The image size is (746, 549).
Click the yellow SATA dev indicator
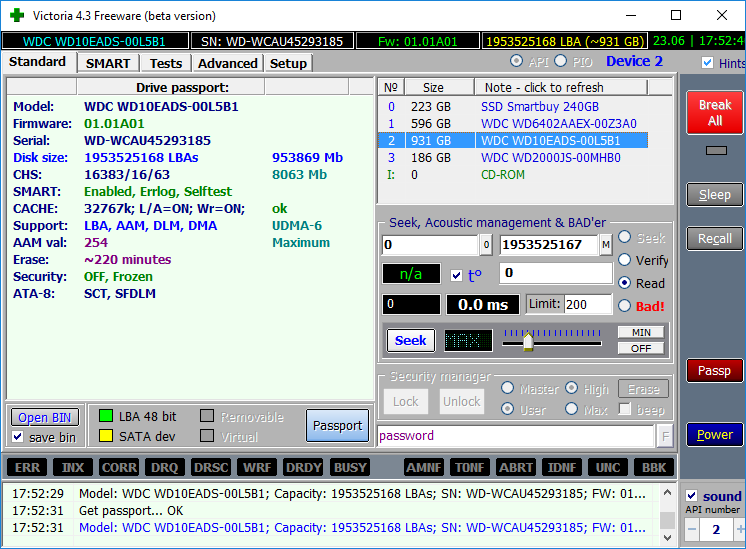tap(106, 436)
